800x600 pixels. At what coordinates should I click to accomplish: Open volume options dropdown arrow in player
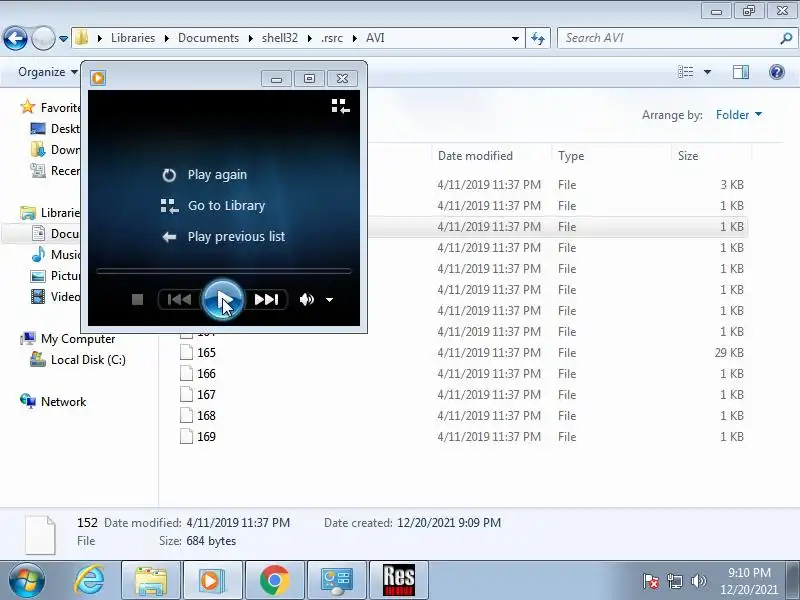(x=330, y=300)
